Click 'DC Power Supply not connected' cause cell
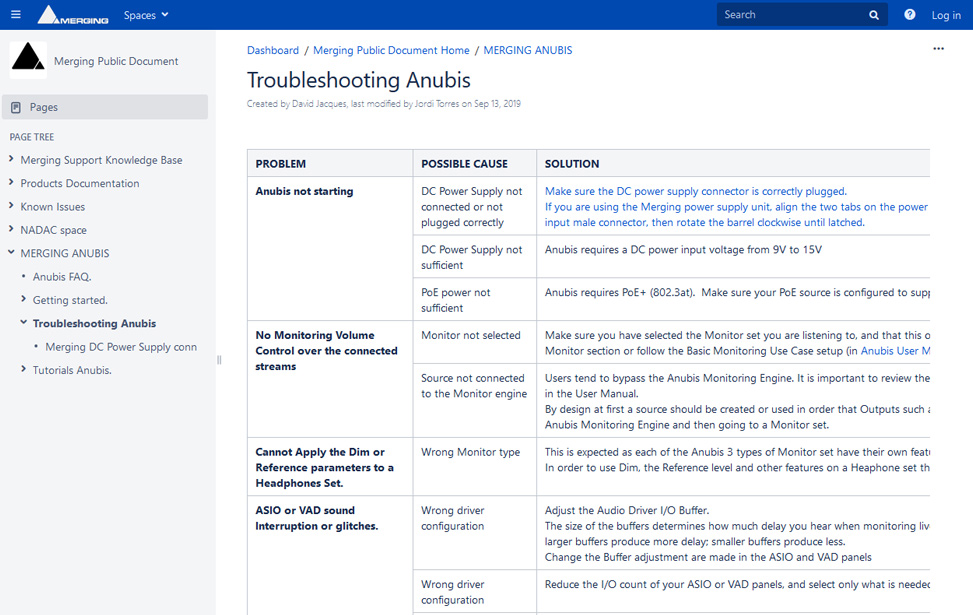The image size is (973, 615). coord(475,206)
